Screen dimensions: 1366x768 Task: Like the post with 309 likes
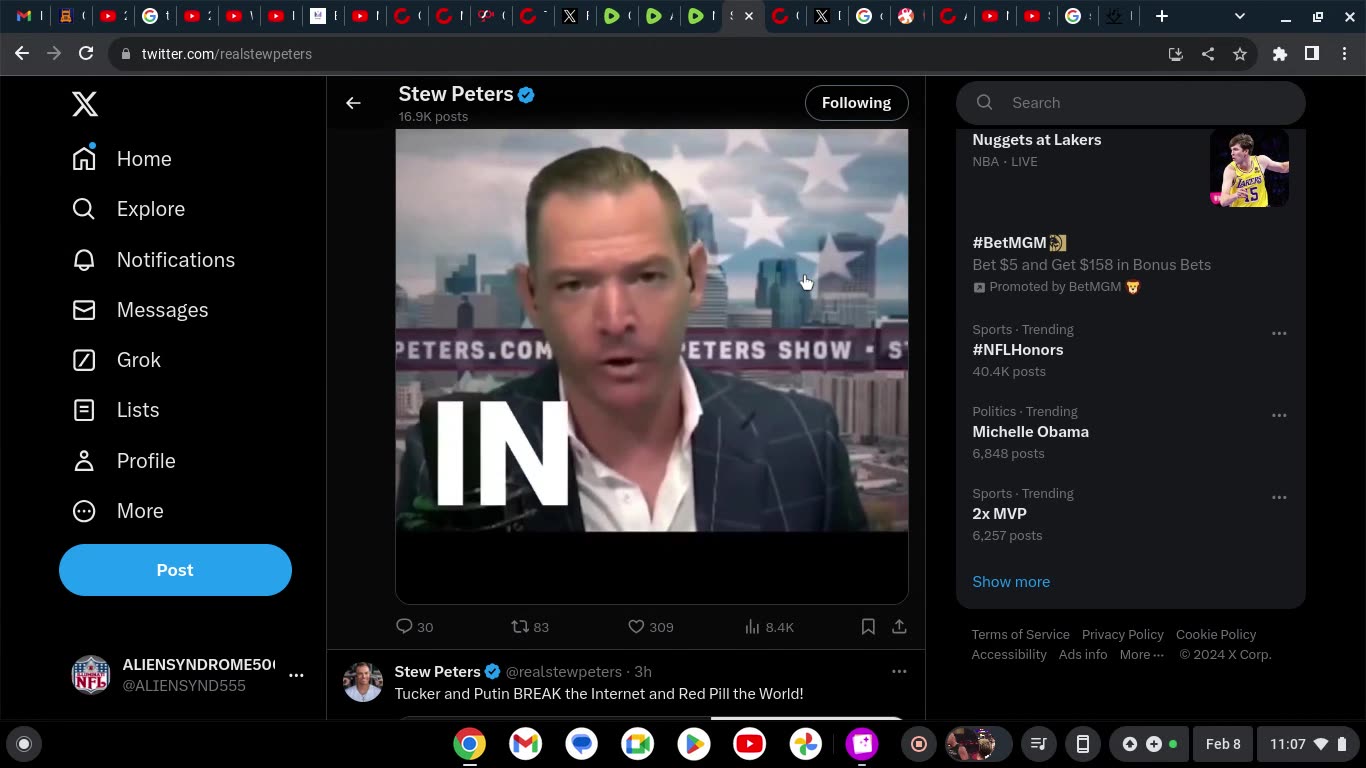tap(636, 627)
